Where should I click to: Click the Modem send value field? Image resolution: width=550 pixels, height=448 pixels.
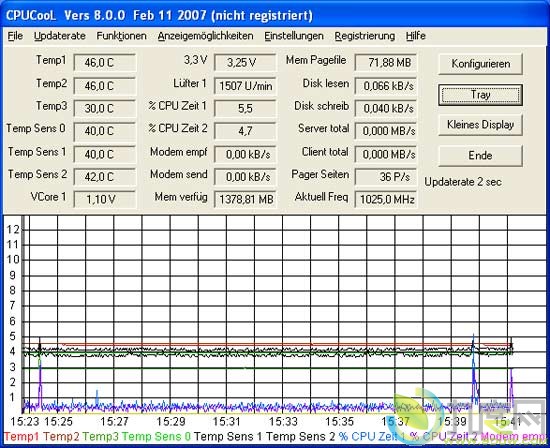point(245,177)
